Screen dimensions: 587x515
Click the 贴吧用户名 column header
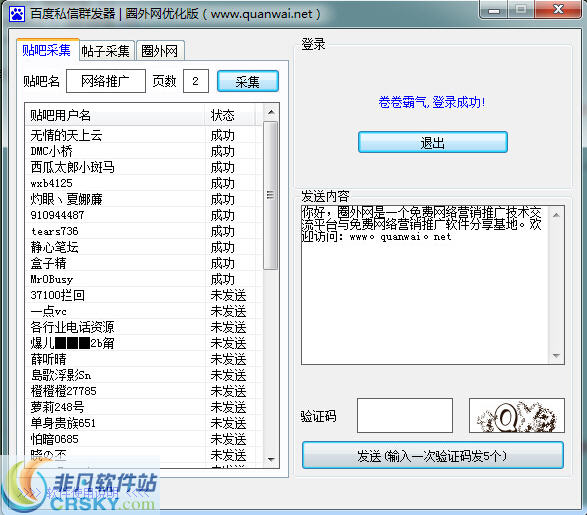(x=115, y=115)
